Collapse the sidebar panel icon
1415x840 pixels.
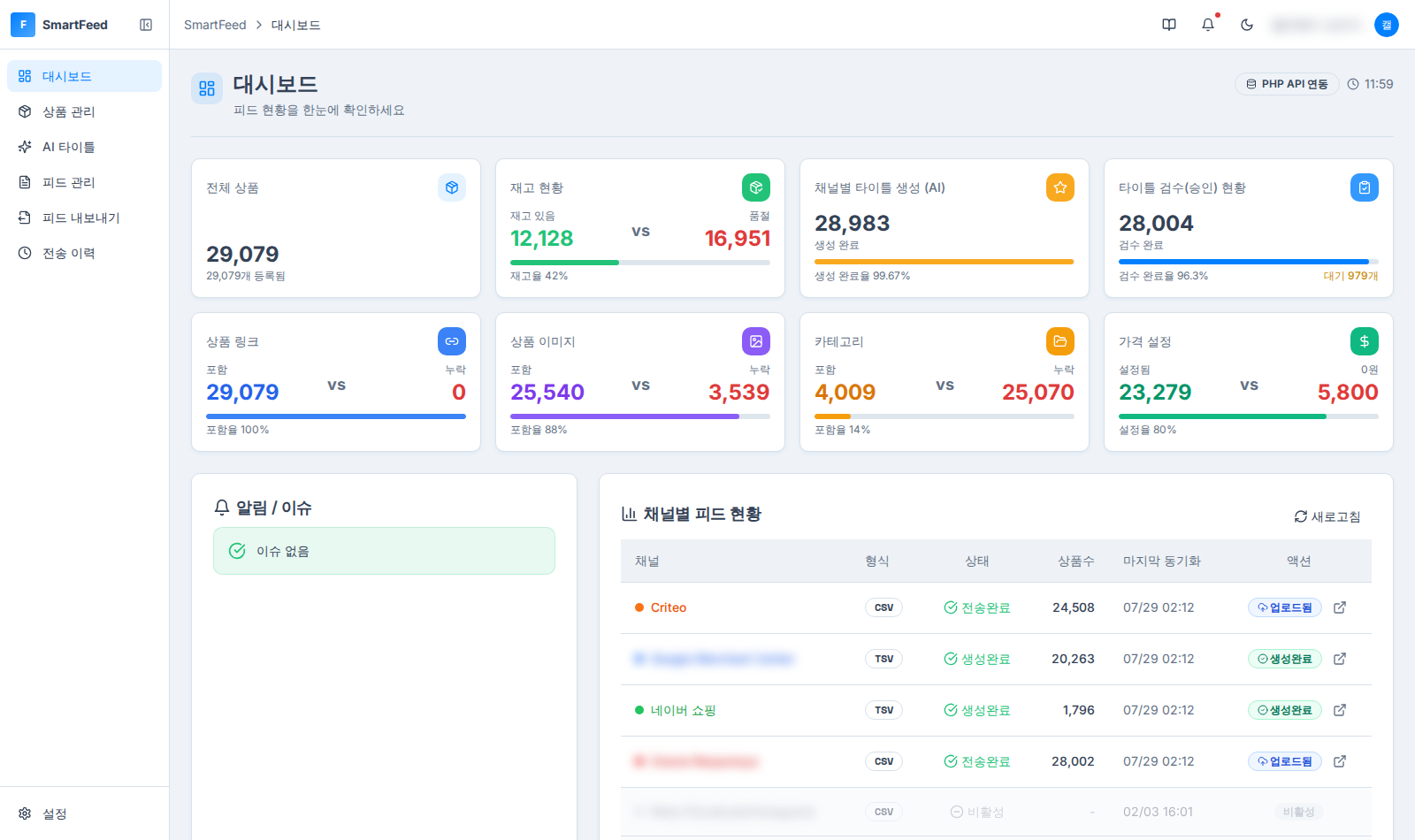pos(146,25)
